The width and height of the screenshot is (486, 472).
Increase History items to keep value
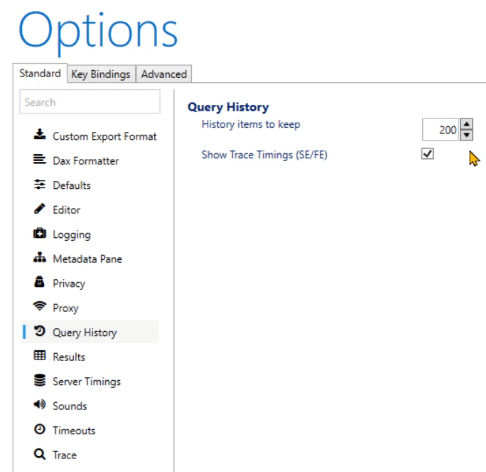[x=467, y=124]
